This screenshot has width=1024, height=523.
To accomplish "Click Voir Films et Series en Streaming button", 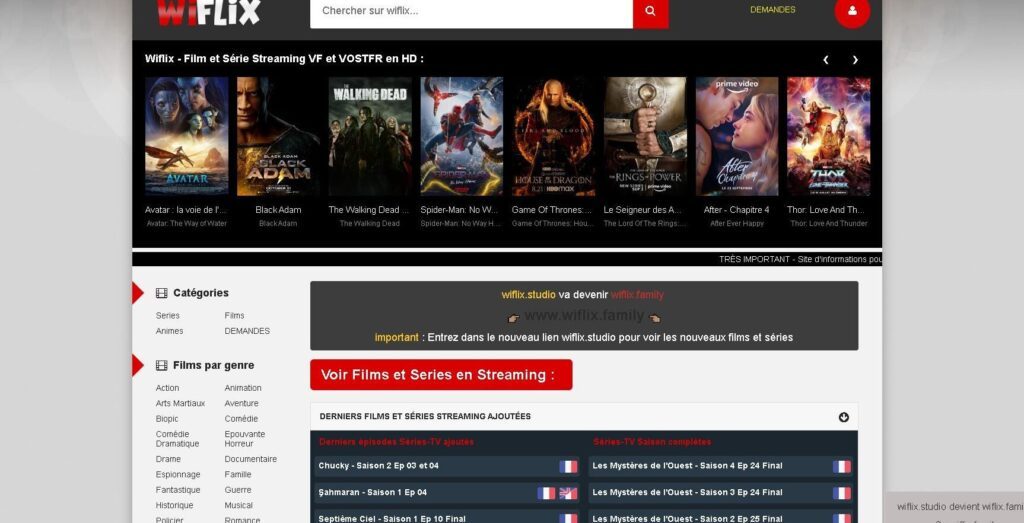I will (441, 375).
